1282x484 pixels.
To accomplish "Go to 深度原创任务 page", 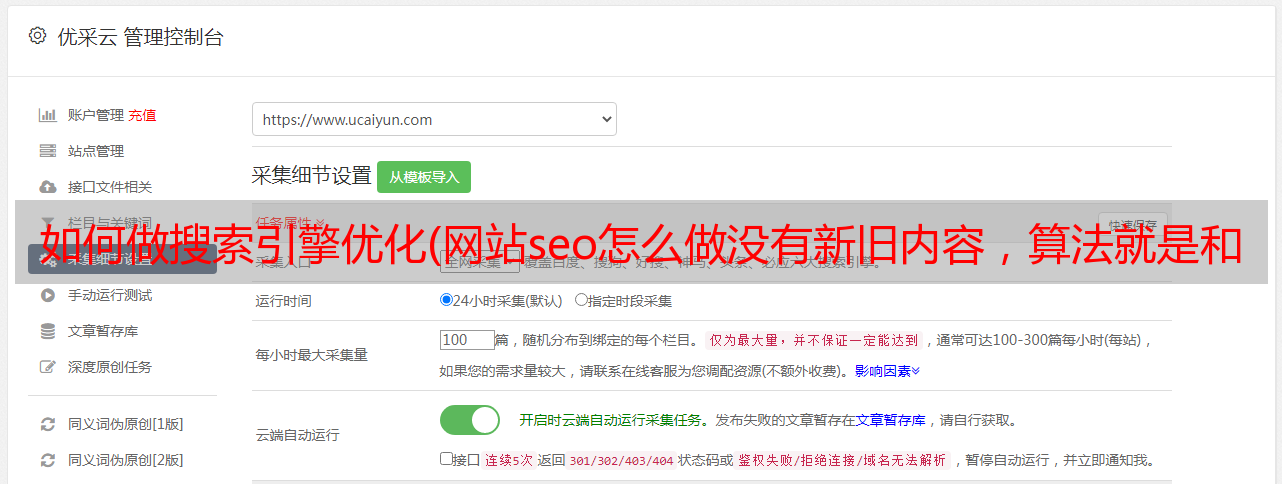I will (110, 367).
